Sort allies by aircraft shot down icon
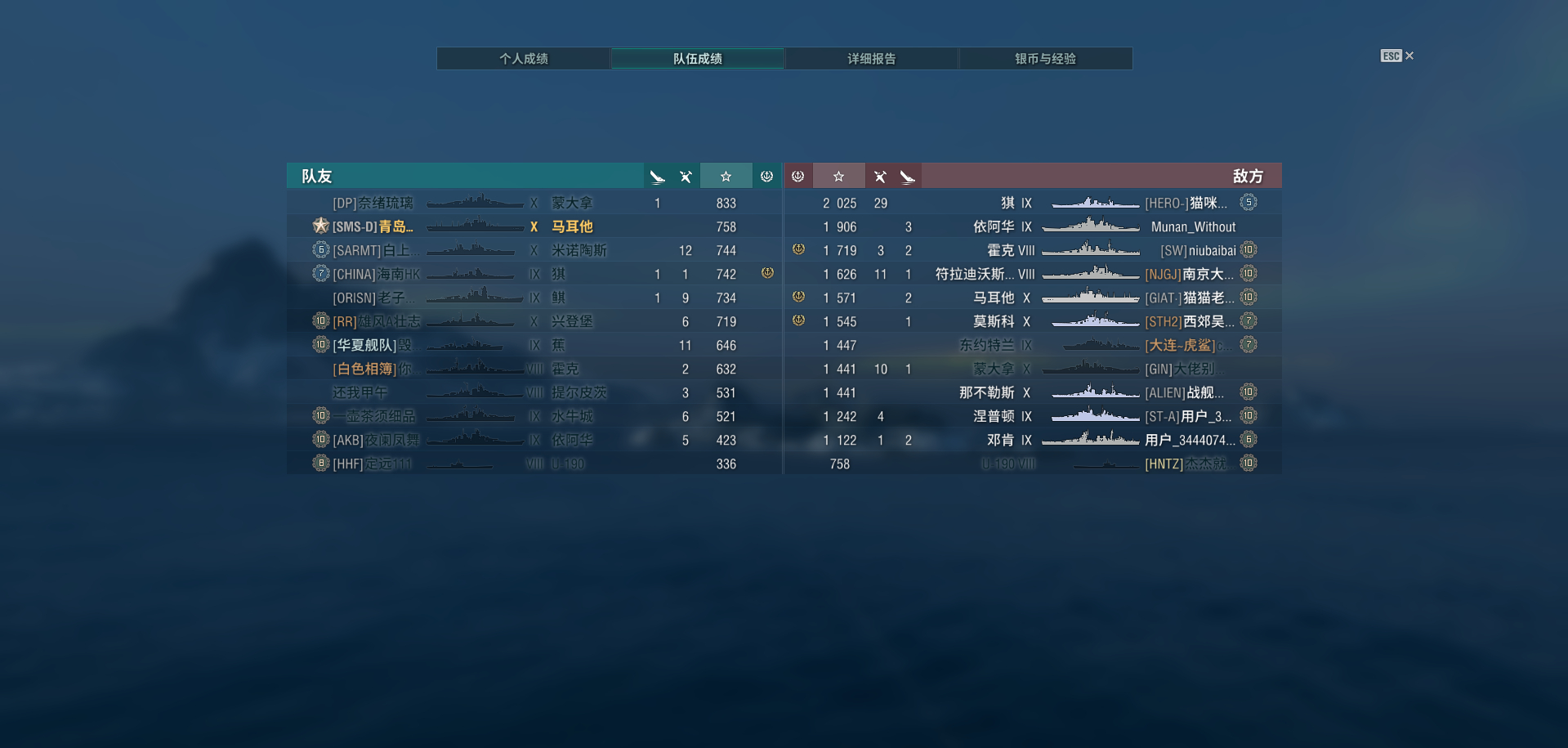 658,177
